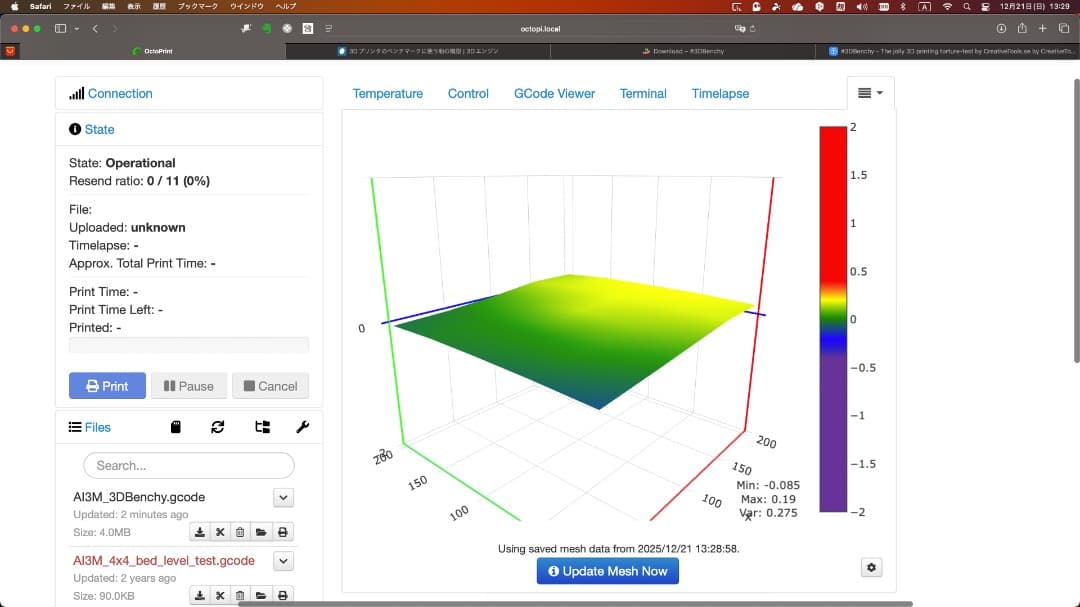
Task: Click the file search field
Action: (x=188, y=465)
